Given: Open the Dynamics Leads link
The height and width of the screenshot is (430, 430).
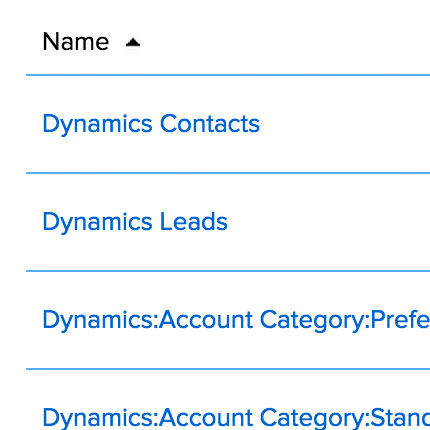Looking at the screenshot, I should (135, 222).
